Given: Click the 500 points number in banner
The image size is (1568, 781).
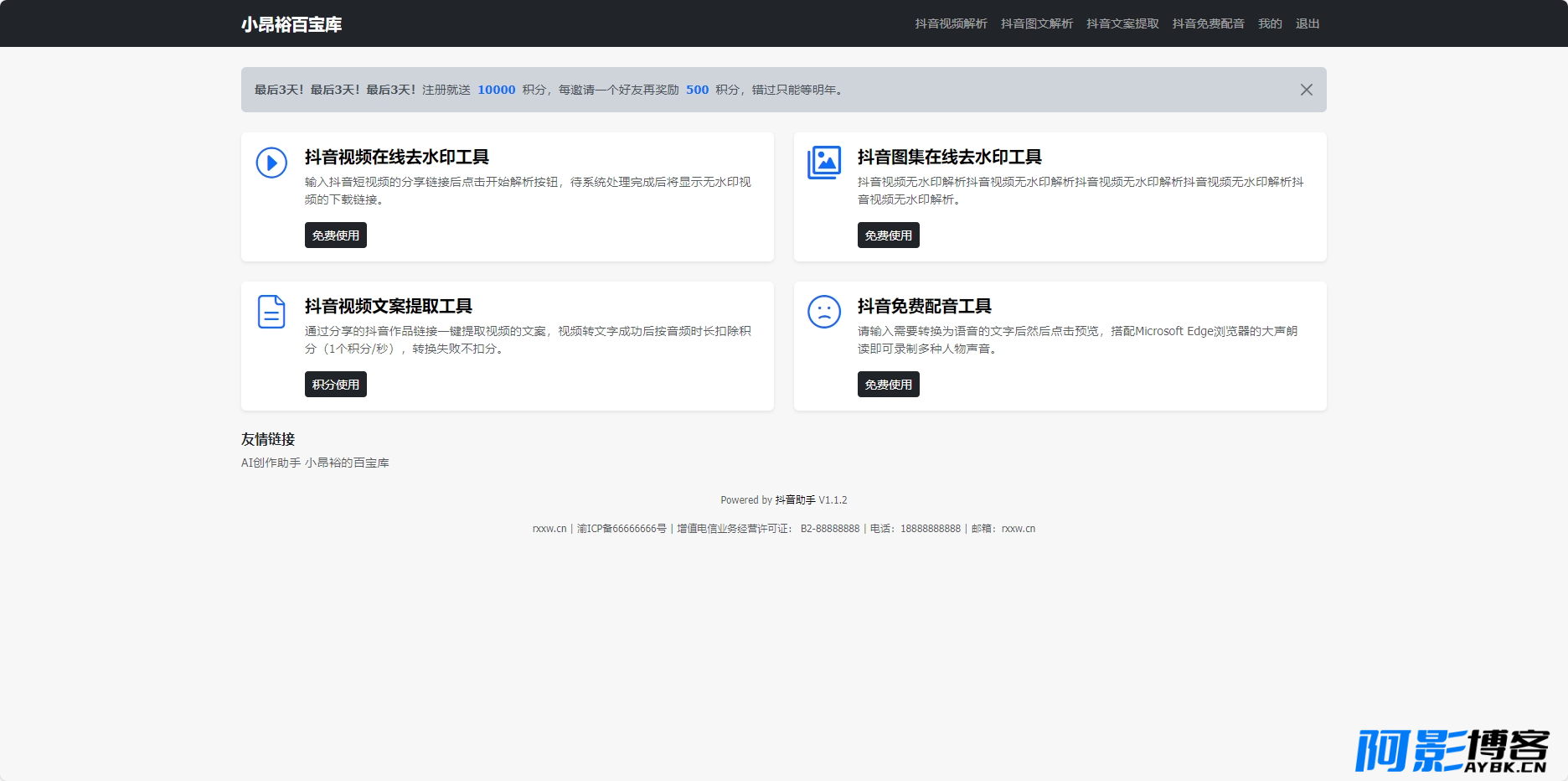Looking at the screenshot, I should [x=697, y=90].
